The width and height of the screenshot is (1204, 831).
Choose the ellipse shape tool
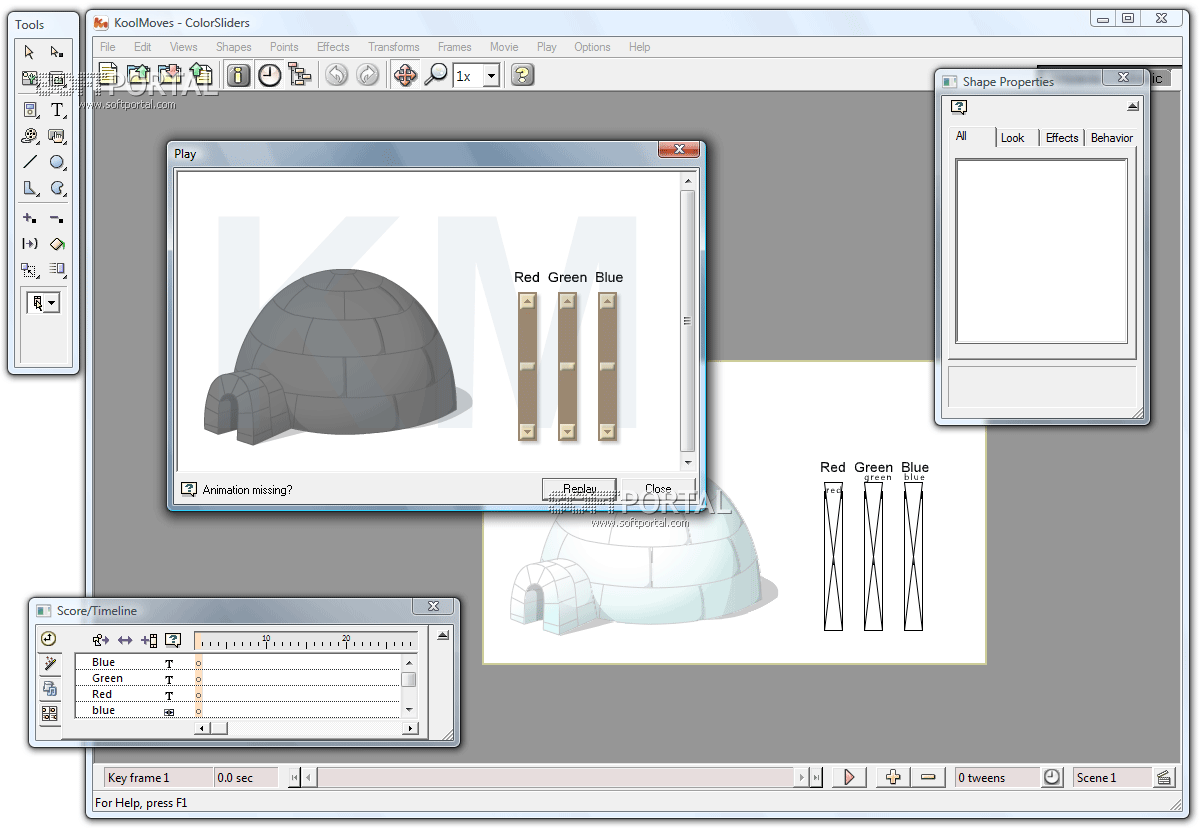click(x=57, y=162)
